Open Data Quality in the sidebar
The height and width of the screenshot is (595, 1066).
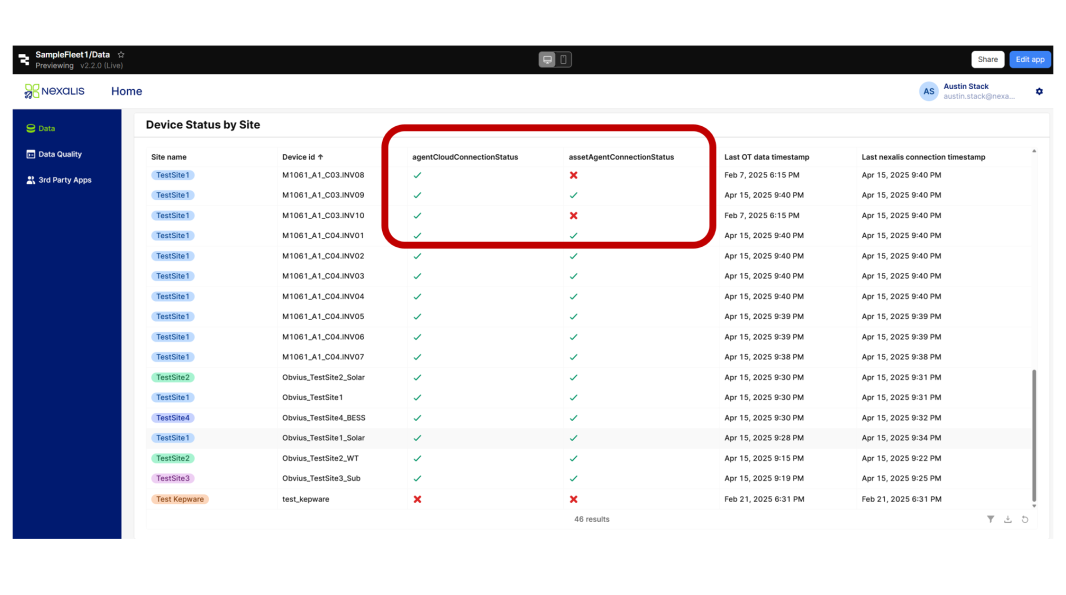(54, 154)
